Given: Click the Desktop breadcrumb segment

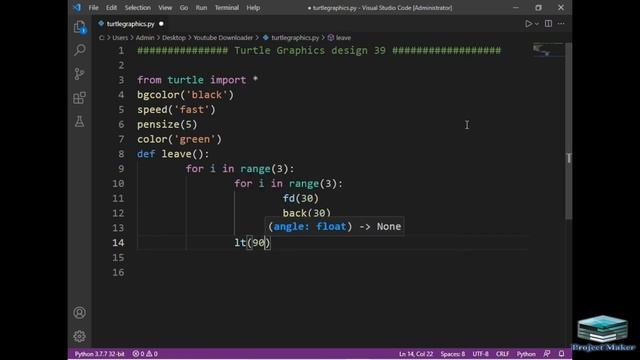Looking at the screenshot, I should coord(173,38).
